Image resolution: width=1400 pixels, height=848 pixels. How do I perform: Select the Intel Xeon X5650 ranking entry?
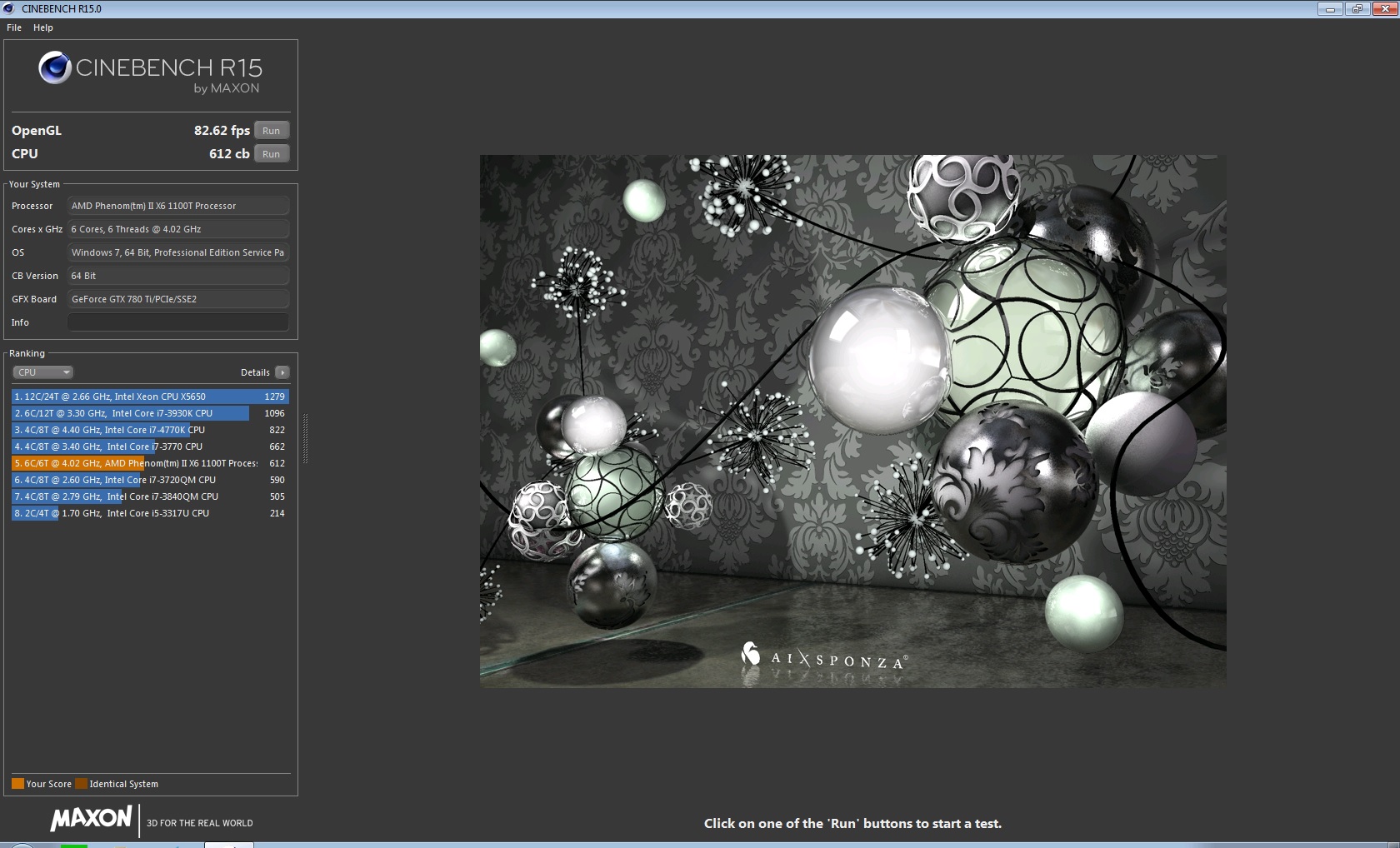point(125,397)
